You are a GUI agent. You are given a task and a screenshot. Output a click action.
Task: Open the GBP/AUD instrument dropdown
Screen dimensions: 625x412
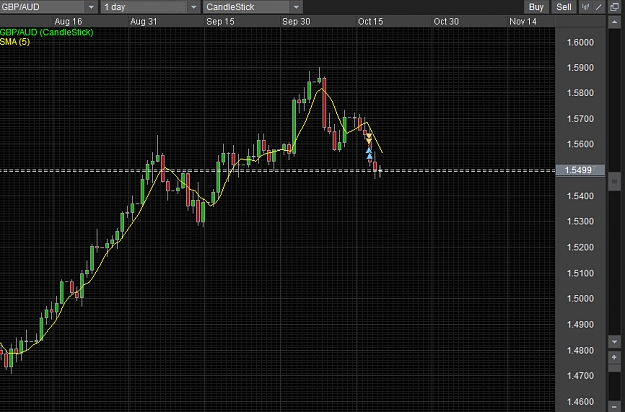coord(48,7)
